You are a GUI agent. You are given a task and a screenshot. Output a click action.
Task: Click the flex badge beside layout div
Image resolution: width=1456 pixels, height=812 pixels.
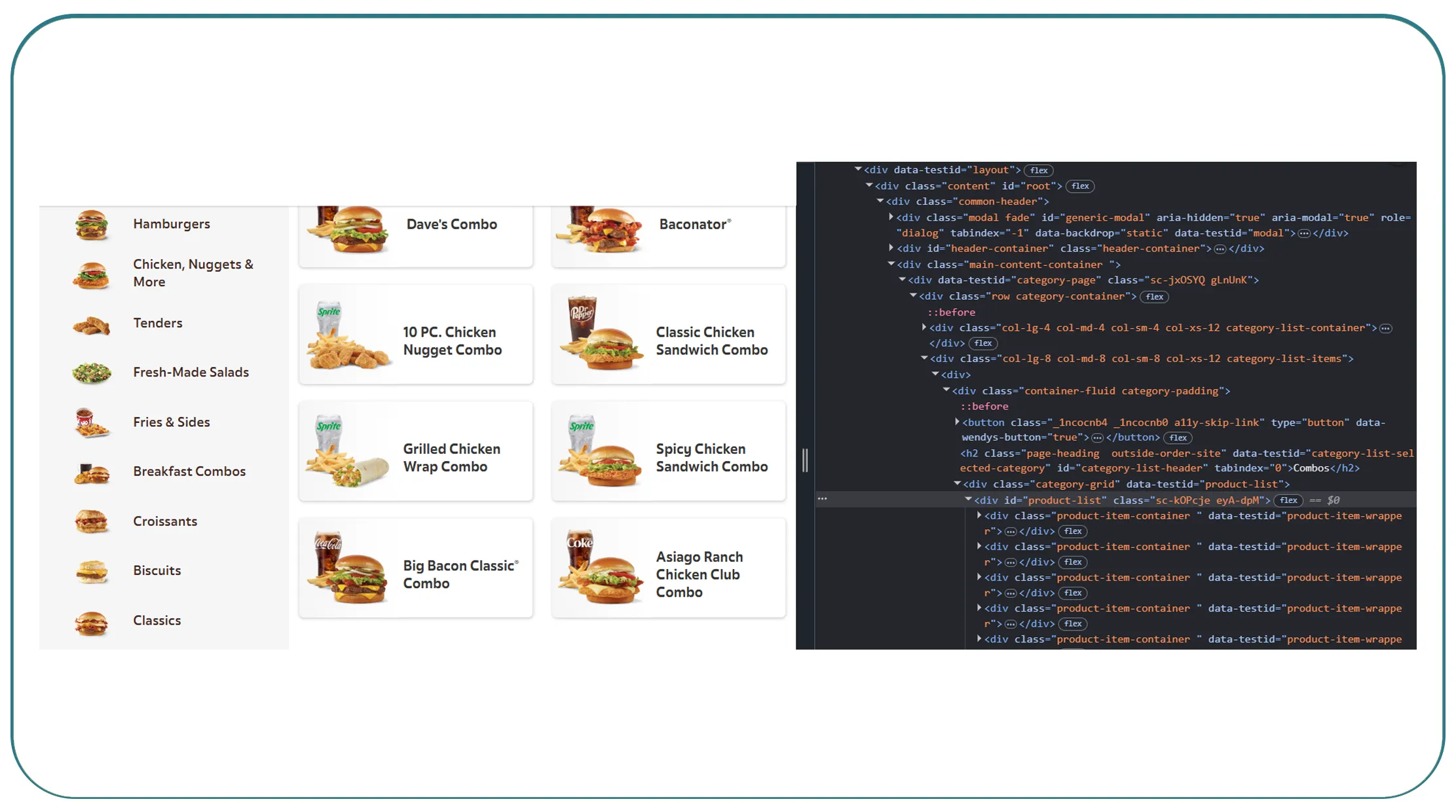pyautogui.click(x=1038, y=170)
